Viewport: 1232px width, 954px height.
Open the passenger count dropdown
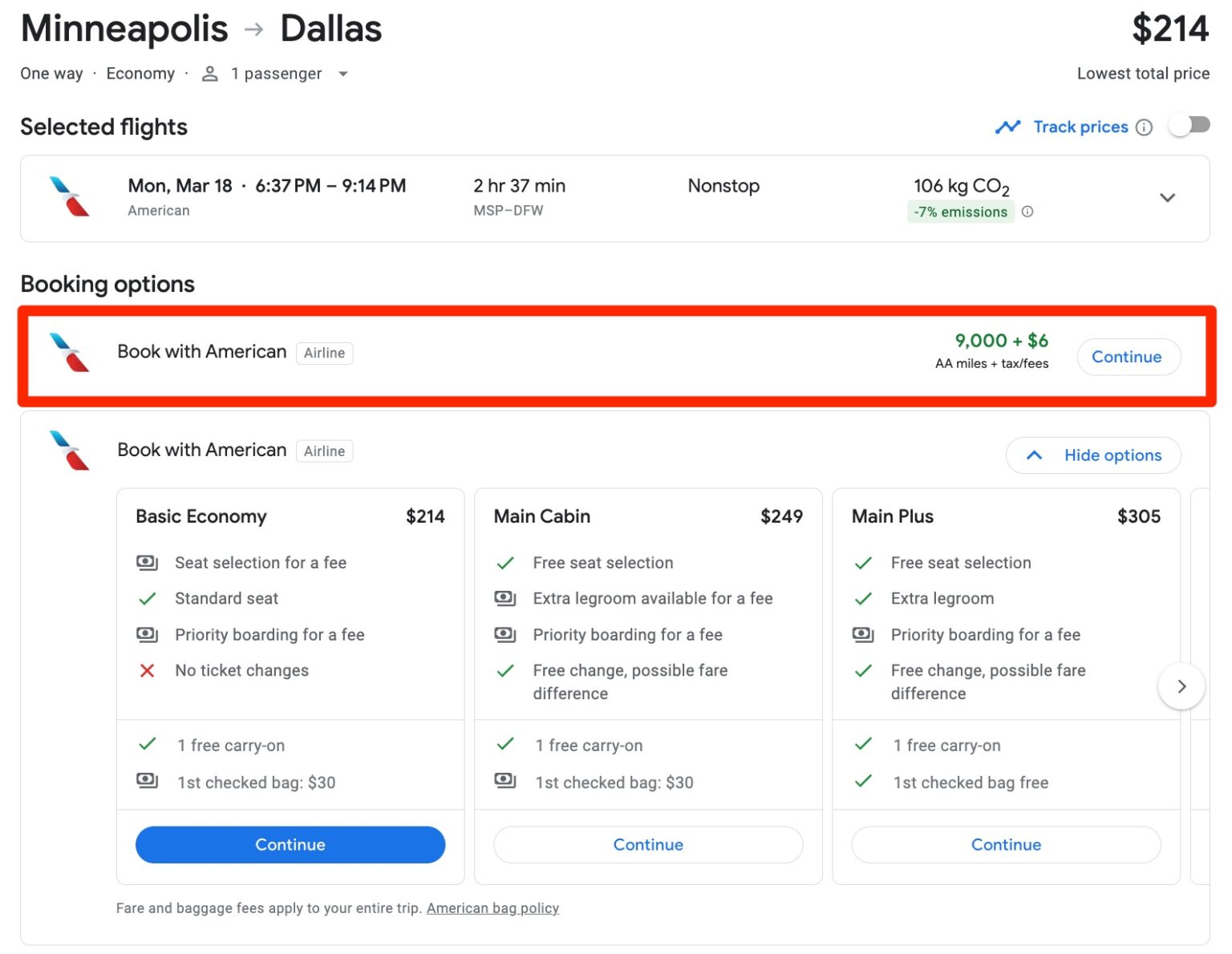click(343, 74)
